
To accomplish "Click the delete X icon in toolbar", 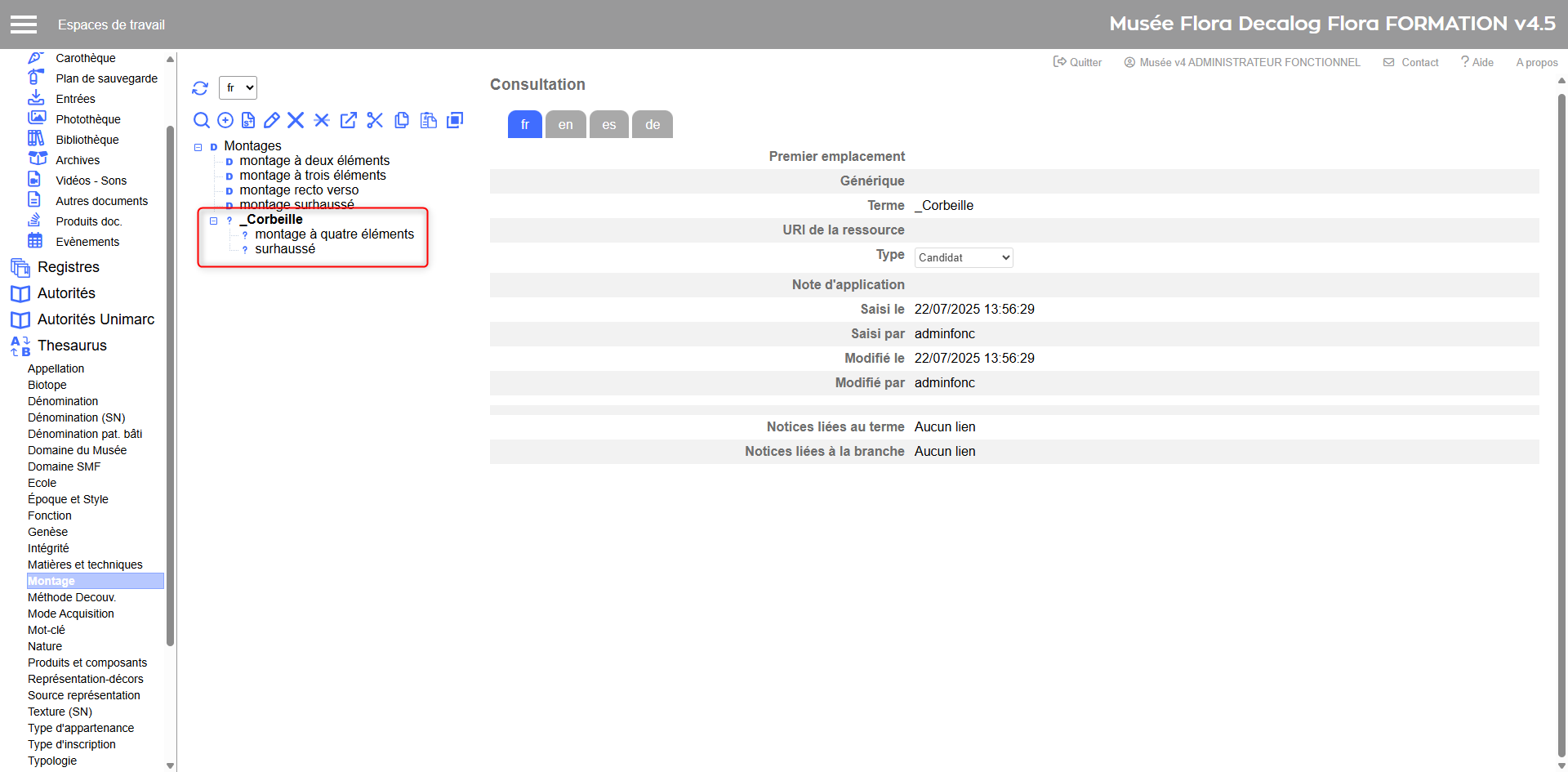I will click(296, 121).
